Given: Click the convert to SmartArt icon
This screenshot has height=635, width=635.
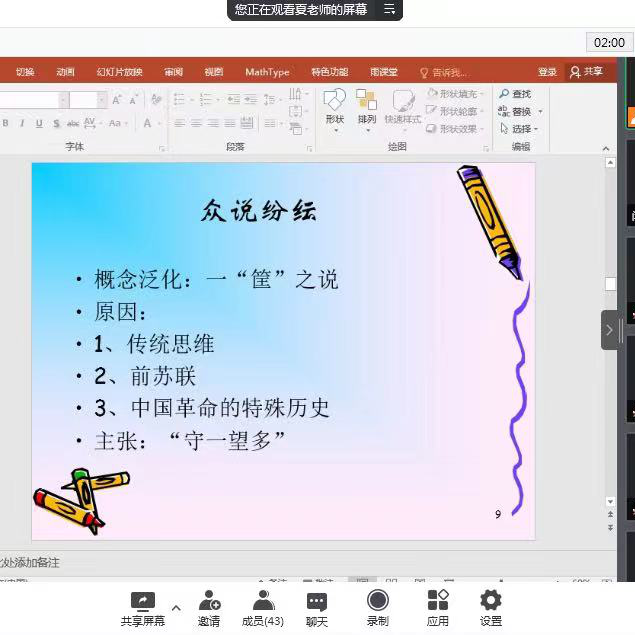Looking at the screenshot, I should 296,129.
